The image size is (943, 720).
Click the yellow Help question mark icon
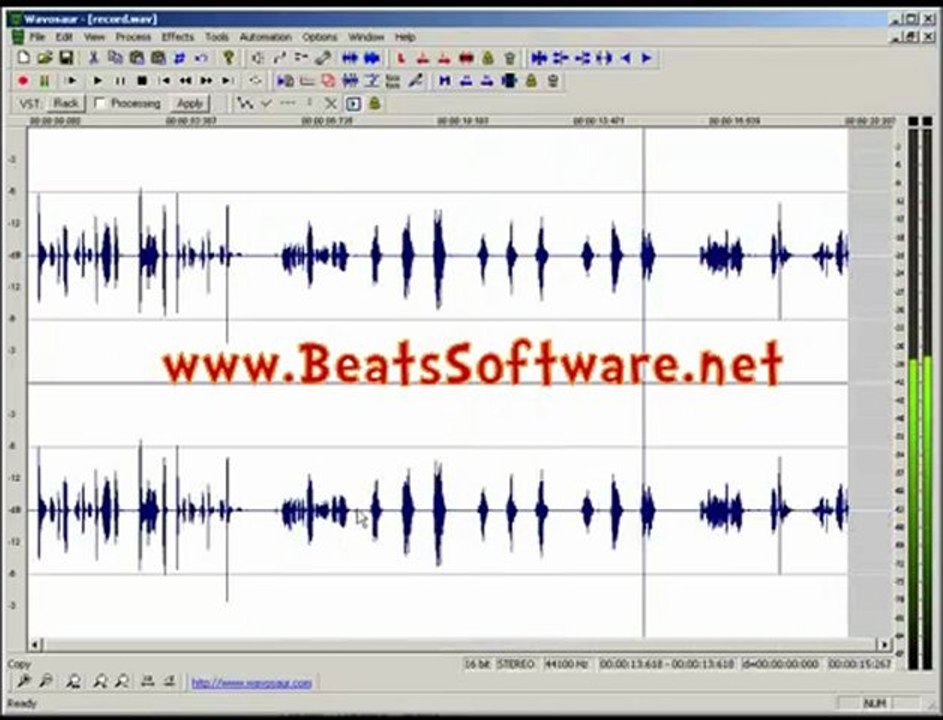coord(228,58)
